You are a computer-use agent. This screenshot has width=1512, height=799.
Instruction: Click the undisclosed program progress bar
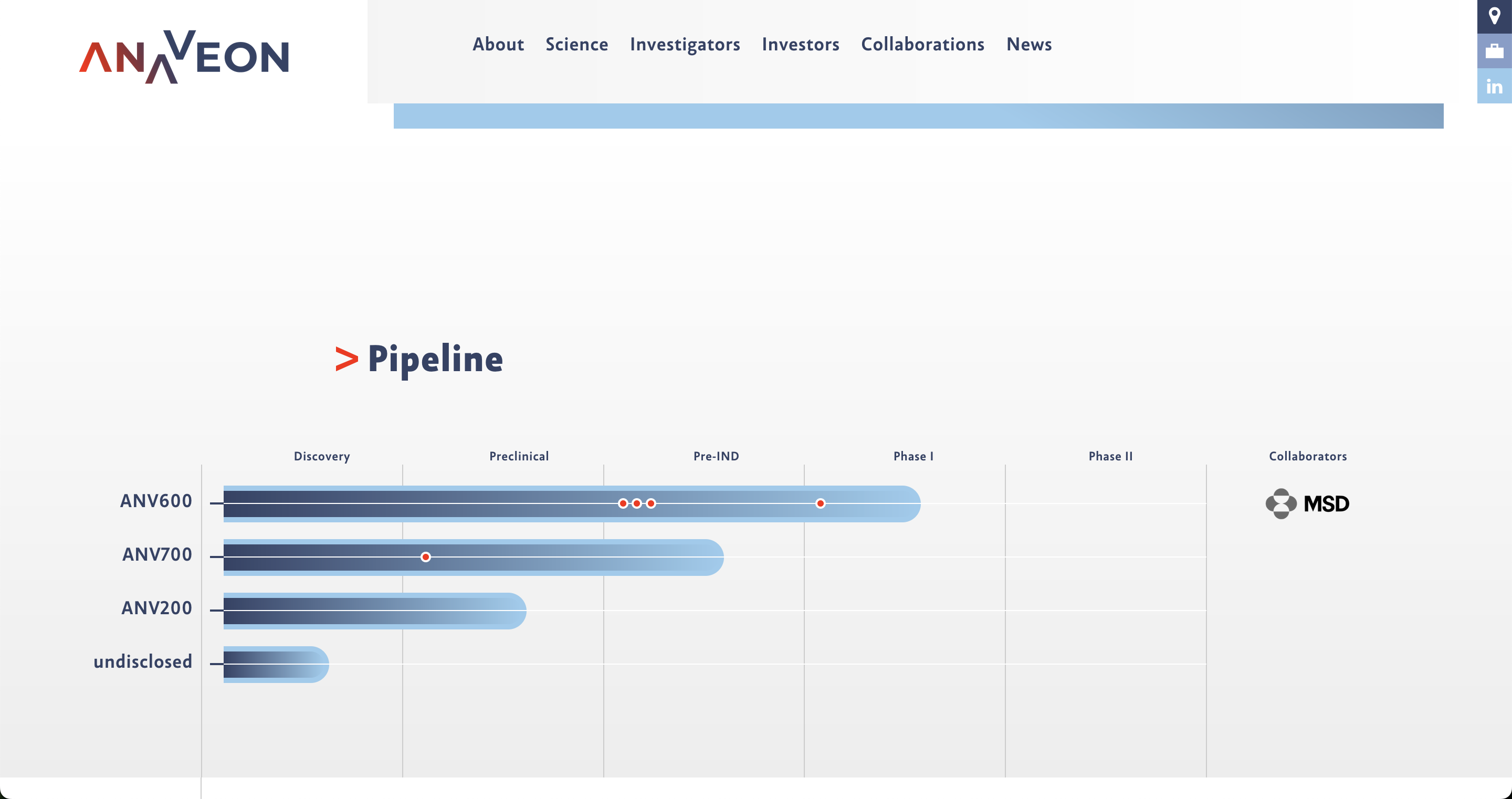(276, 664)
